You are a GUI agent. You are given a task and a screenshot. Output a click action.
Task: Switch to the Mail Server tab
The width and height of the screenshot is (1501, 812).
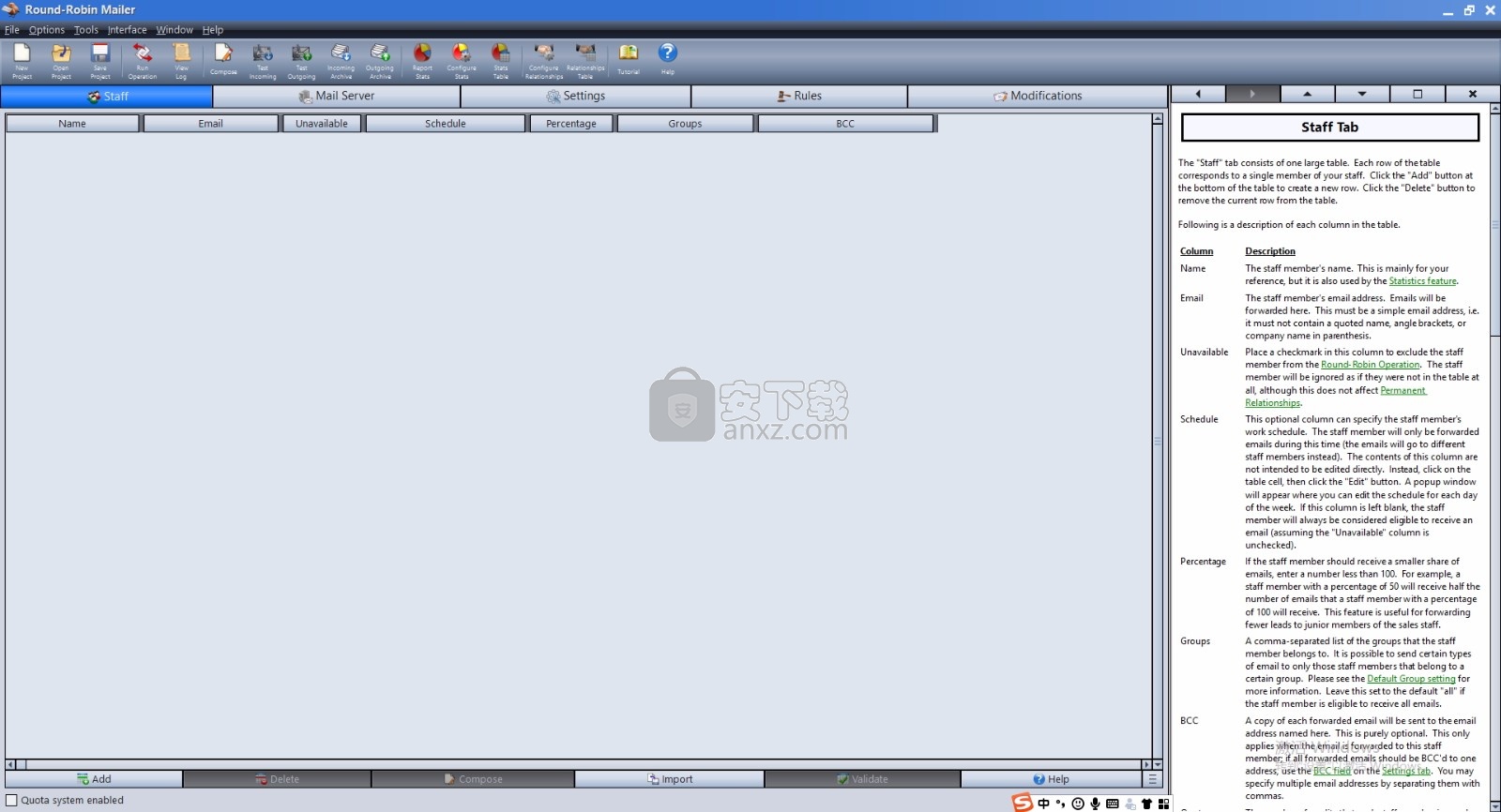click(337, 96)
